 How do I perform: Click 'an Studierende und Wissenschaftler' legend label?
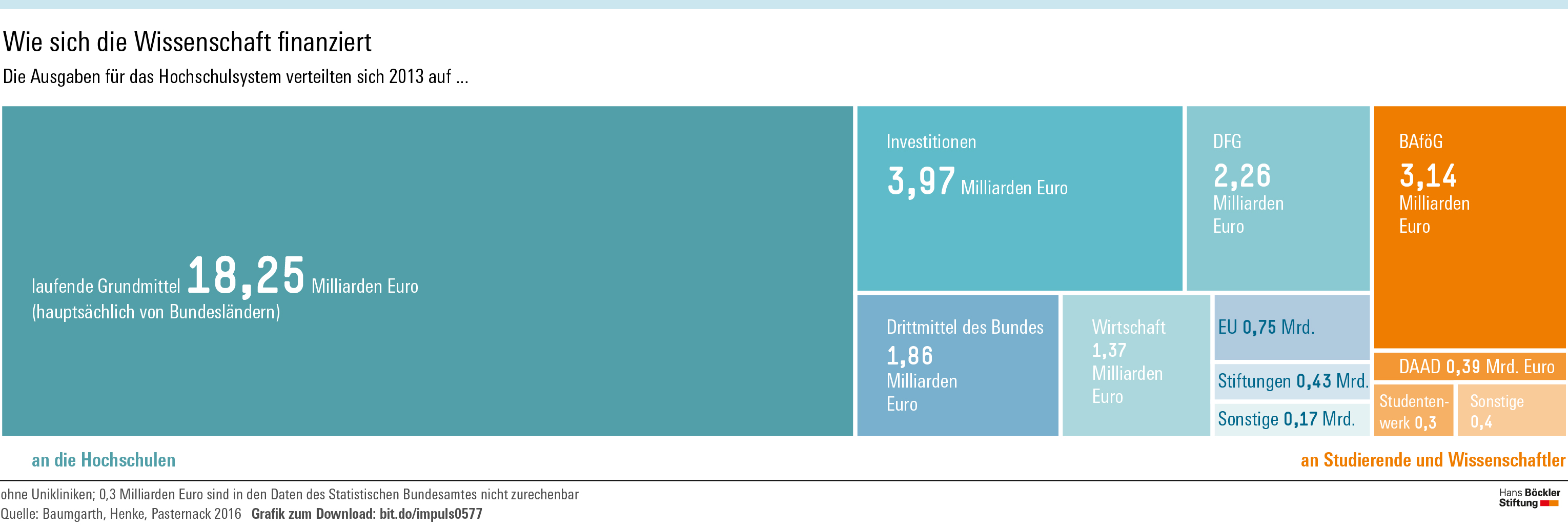click(x=1432, y=460)
